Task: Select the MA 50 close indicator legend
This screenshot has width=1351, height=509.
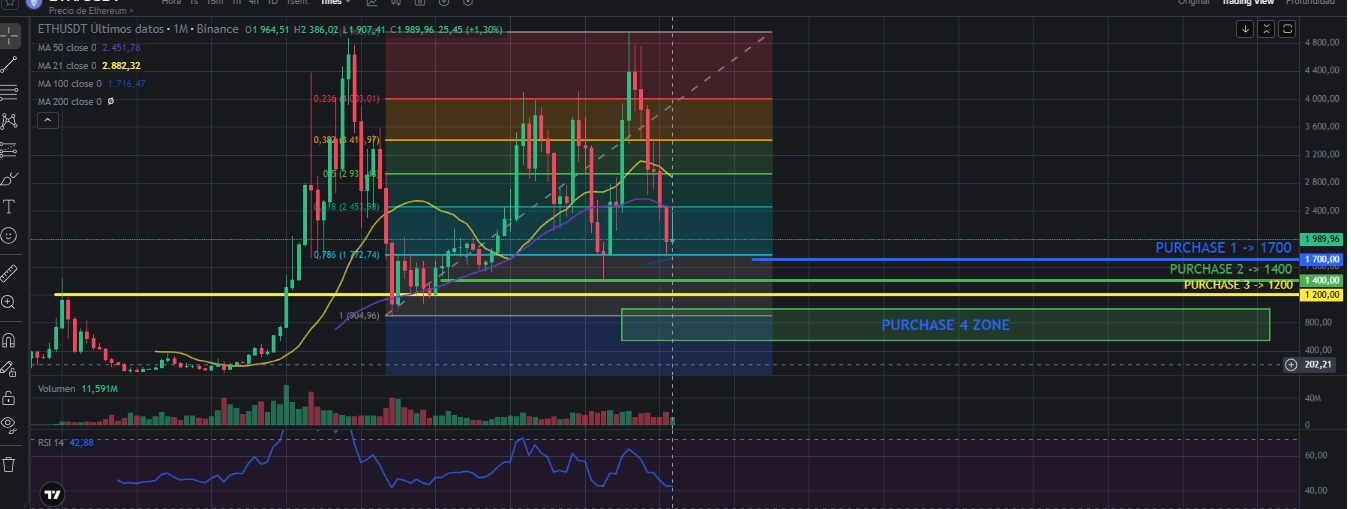Action: click(89, 48)
